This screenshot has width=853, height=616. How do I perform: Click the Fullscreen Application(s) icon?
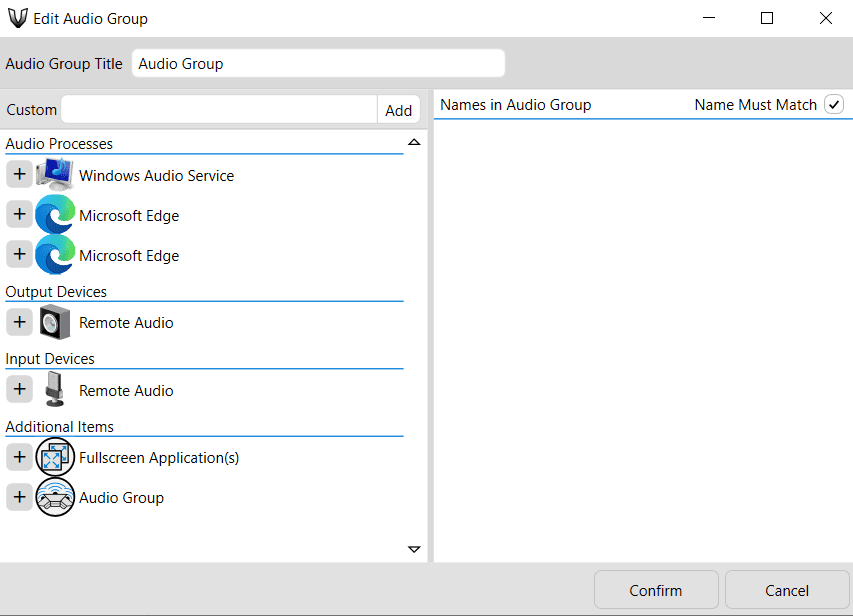pyautogui.click(x=55, y=457)
